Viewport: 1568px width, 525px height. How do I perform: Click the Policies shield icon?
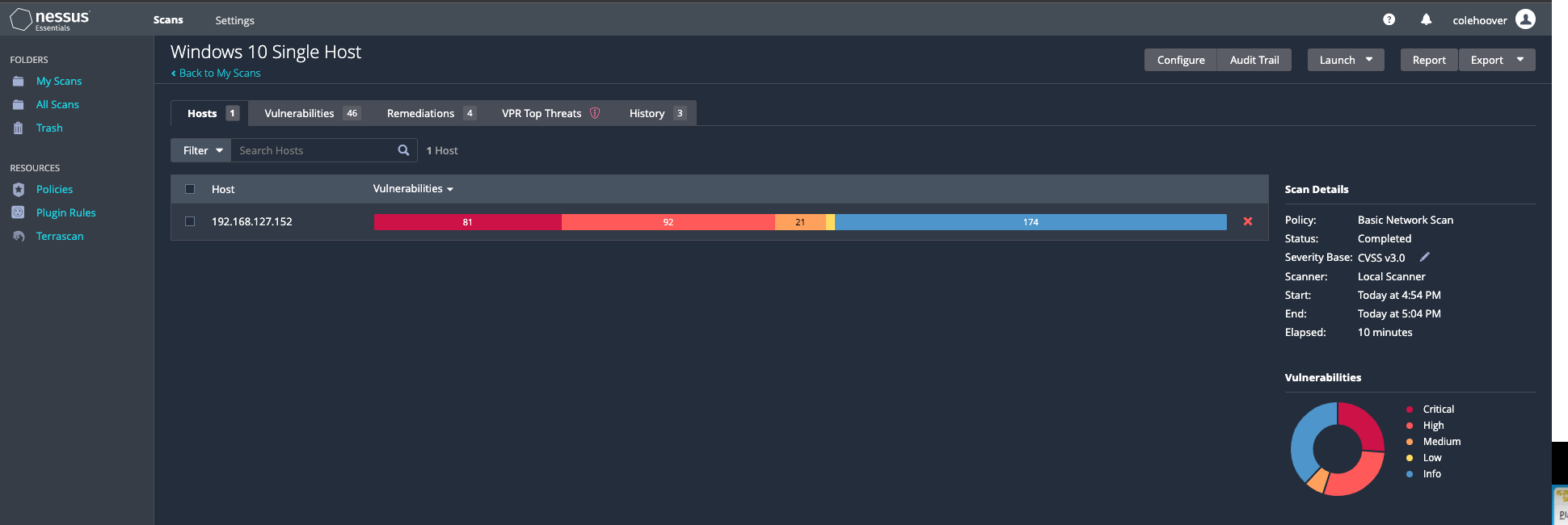pos(19,190)
